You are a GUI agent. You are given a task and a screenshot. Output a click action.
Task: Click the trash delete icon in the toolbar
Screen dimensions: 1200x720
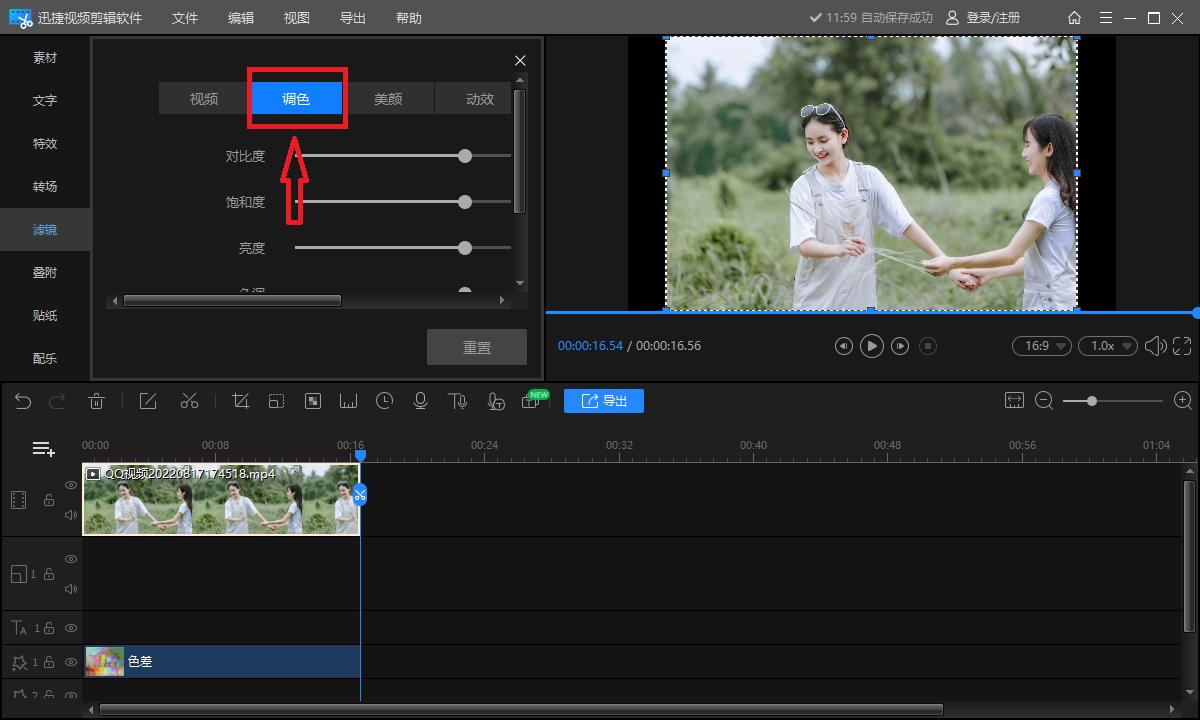(x=97, y=401)
